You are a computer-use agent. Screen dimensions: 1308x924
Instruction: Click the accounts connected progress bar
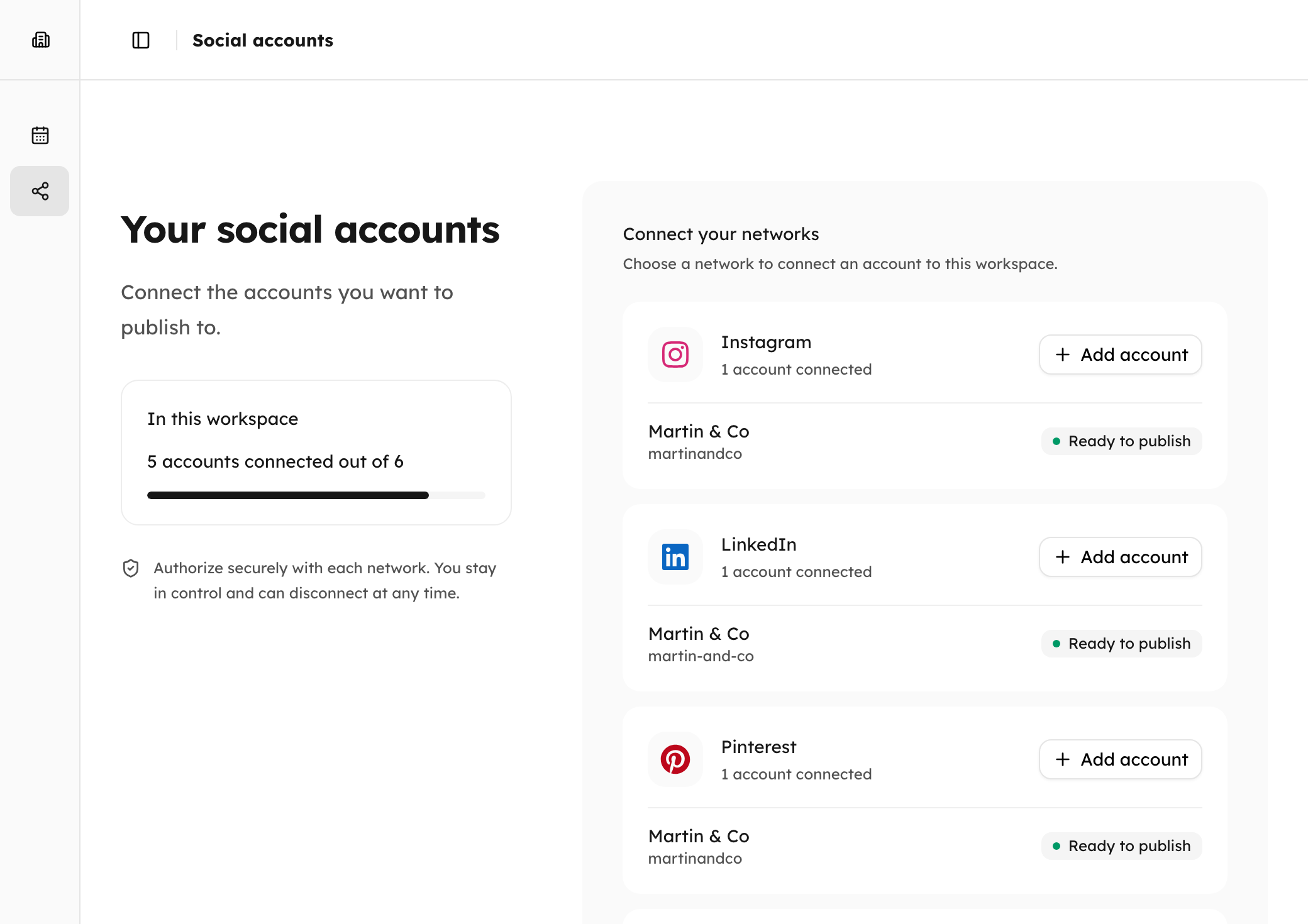[316, 495]
